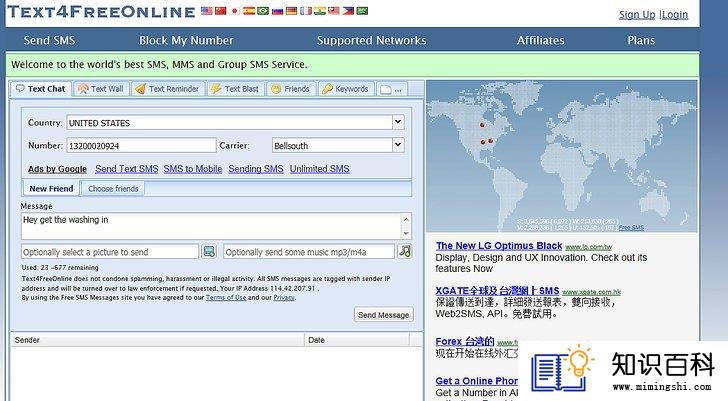Click the Date column header

(357, 340)
